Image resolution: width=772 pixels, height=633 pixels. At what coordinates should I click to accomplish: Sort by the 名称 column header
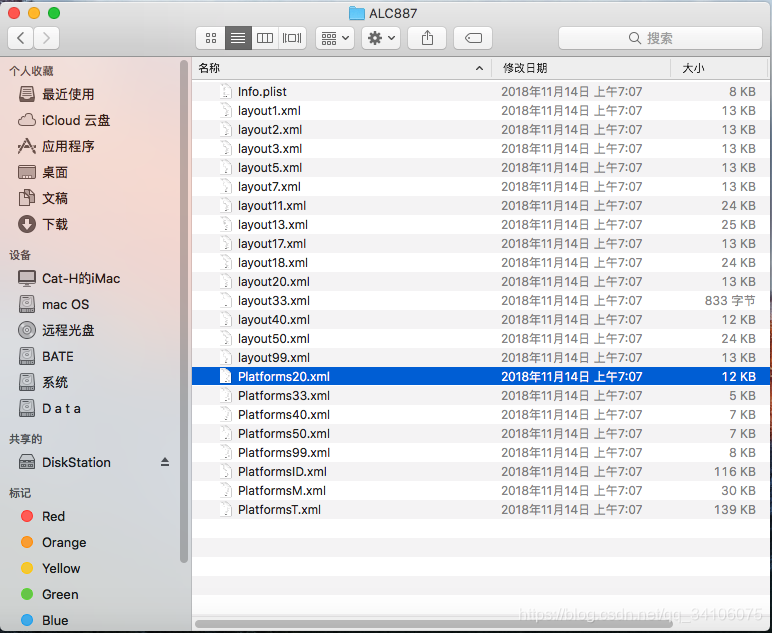(x=342, y=68)
